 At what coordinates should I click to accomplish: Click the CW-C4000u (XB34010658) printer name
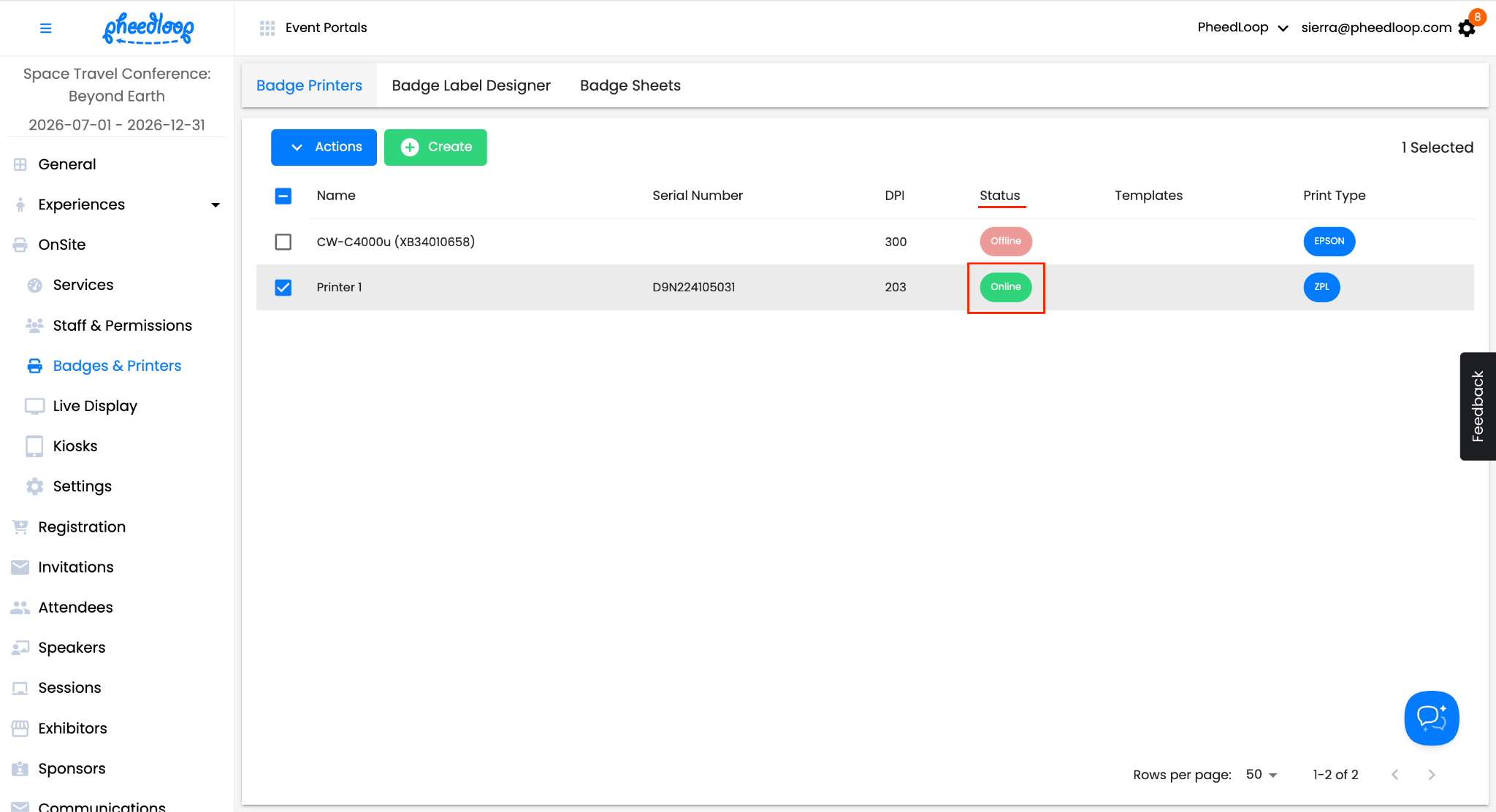click(x=395, y=242)
